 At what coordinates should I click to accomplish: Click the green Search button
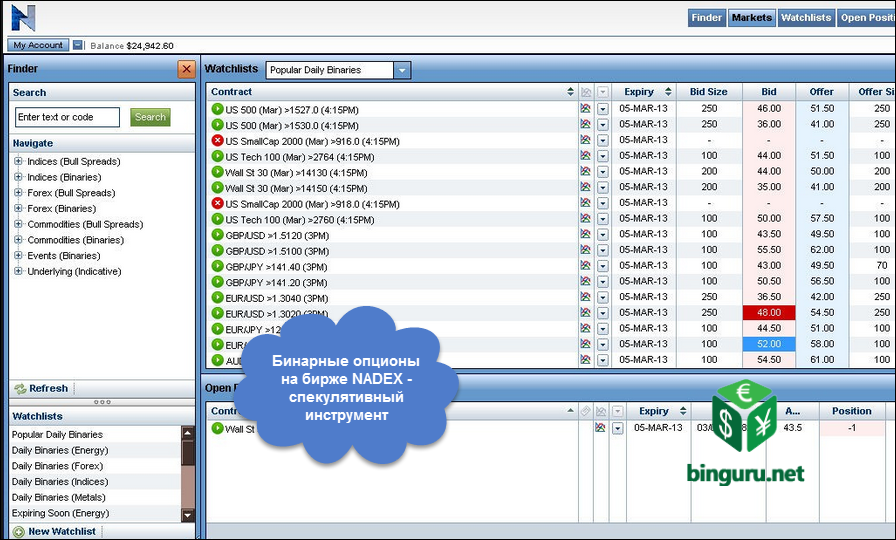pyautogui.click(x=150, y=117)
